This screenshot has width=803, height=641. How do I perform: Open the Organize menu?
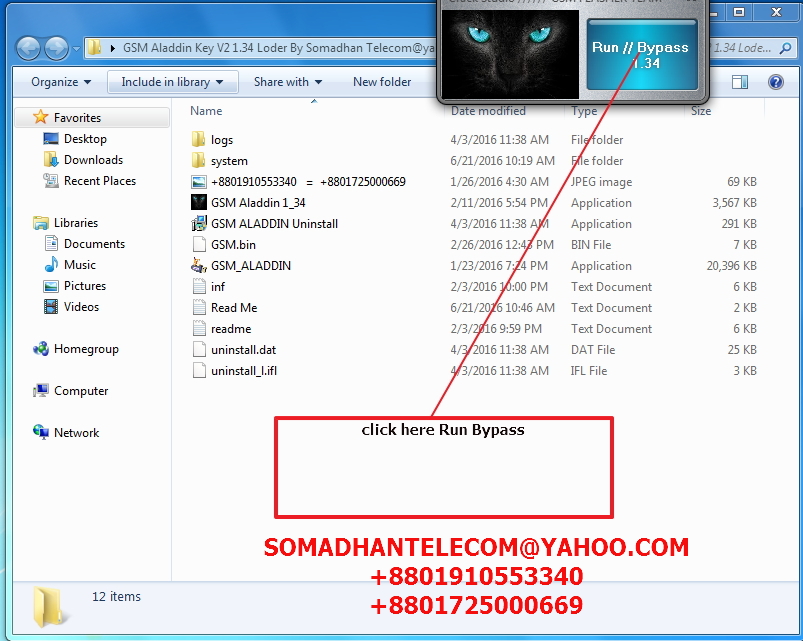tap(61, 82)
